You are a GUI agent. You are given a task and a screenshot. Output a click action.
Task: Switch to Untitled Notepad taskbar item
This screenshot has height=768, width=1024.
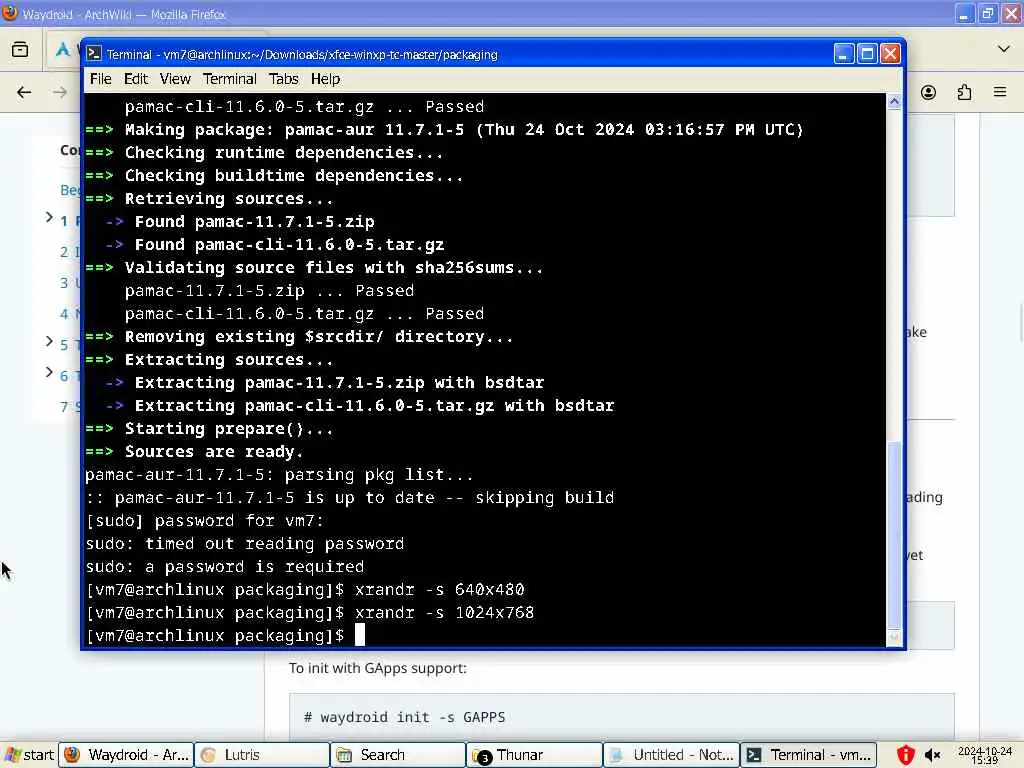(671, 755)
